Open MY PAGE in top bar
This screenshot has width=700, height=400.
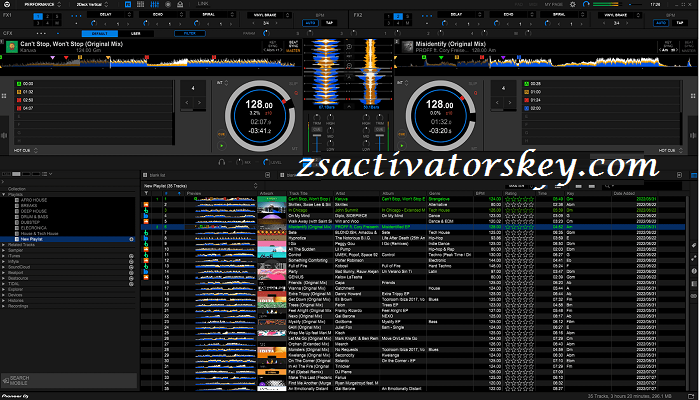554,4
